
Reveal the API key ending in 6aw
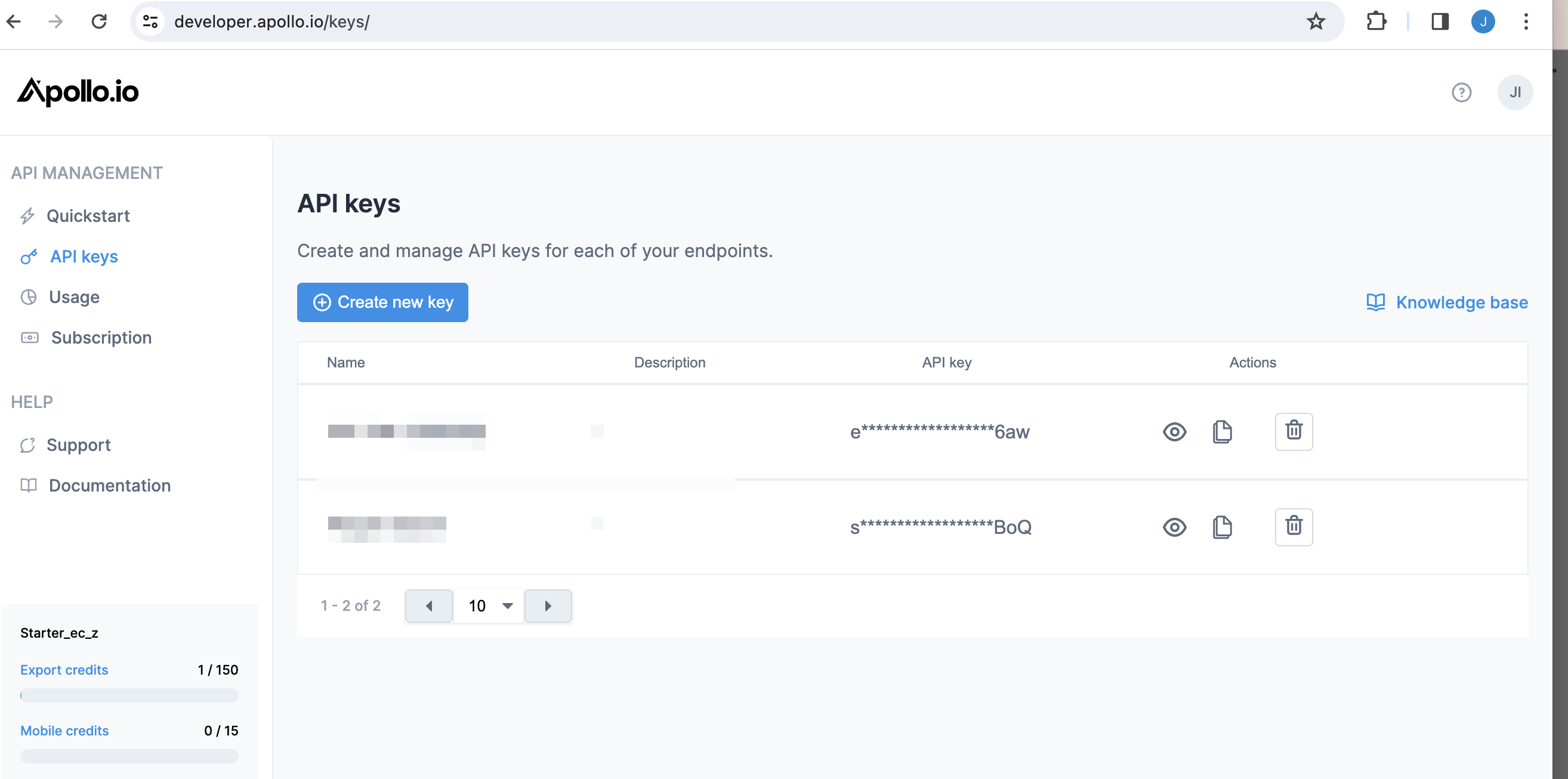1174,431
